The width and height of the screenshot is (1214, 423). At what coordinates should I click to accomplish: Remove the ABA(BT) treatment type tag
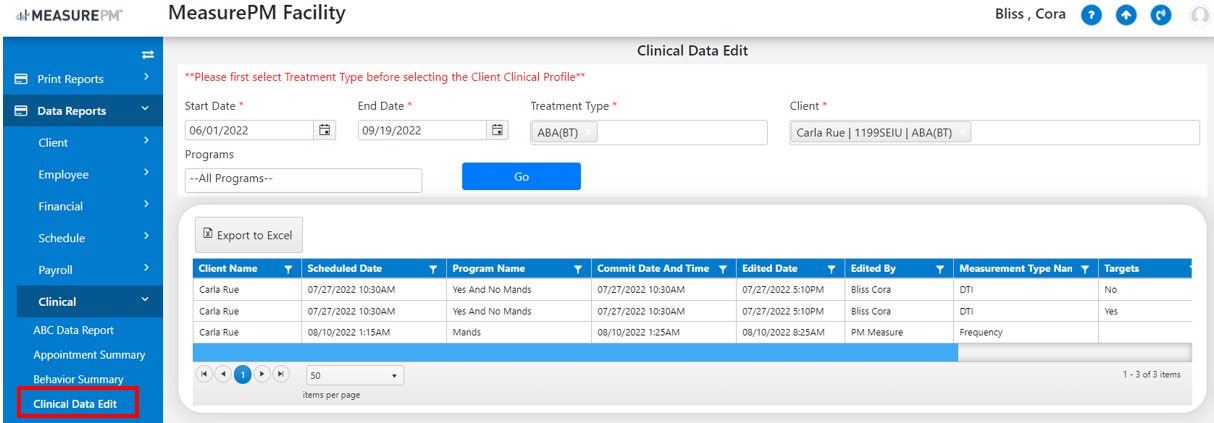pos(589,133)
